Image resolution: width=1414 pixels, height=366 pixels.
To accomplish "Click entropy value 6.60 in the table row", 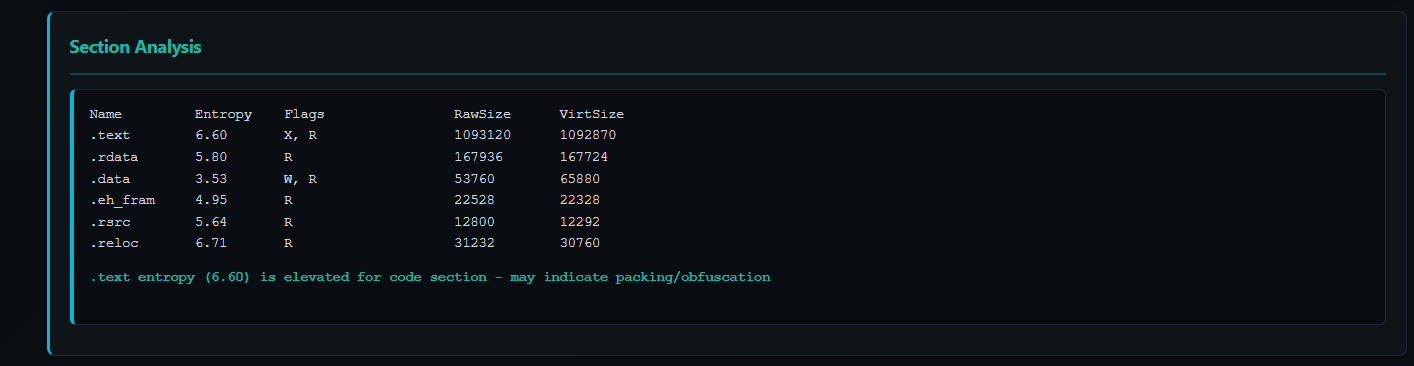I will [211, 135].
